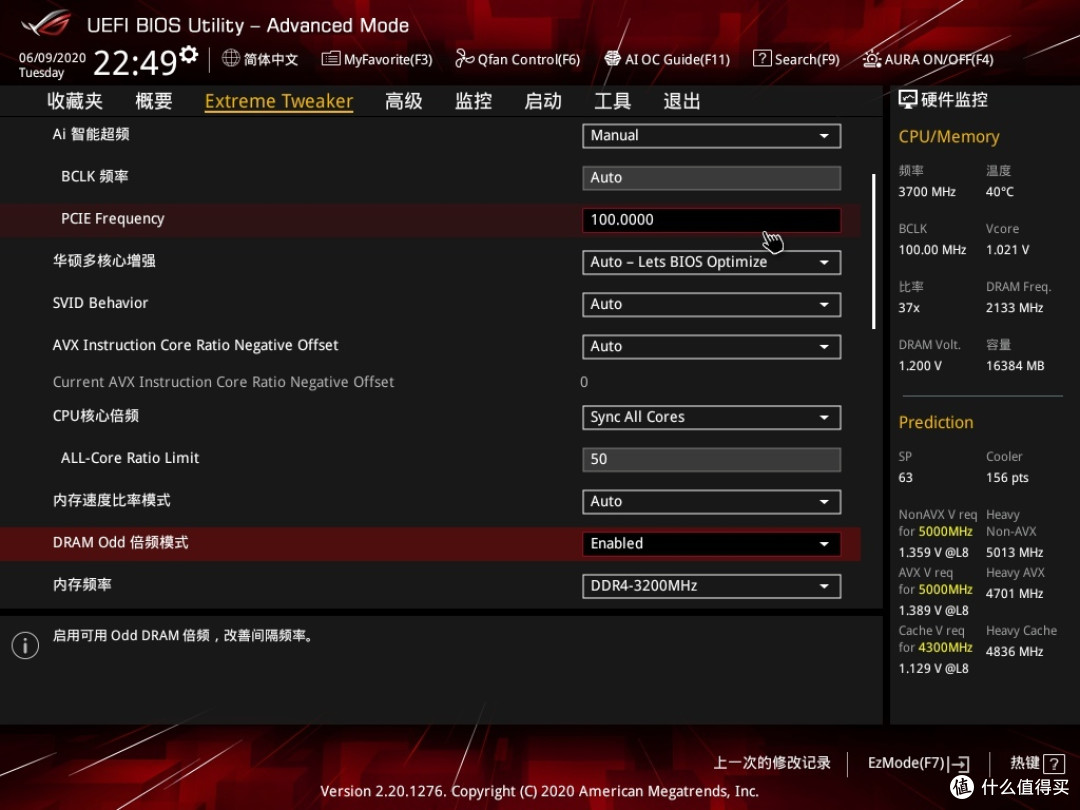Click the BCLK 频率 Auto field

712,178
